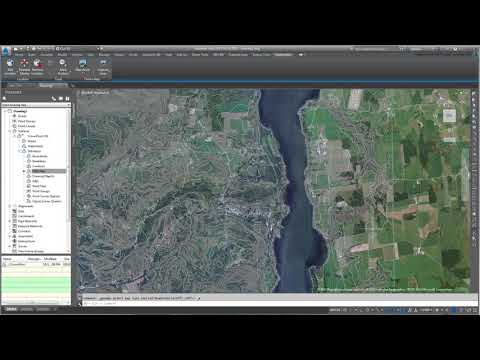
Task: Select the Watersheds tree item
Action: click(x=35, y=146)
